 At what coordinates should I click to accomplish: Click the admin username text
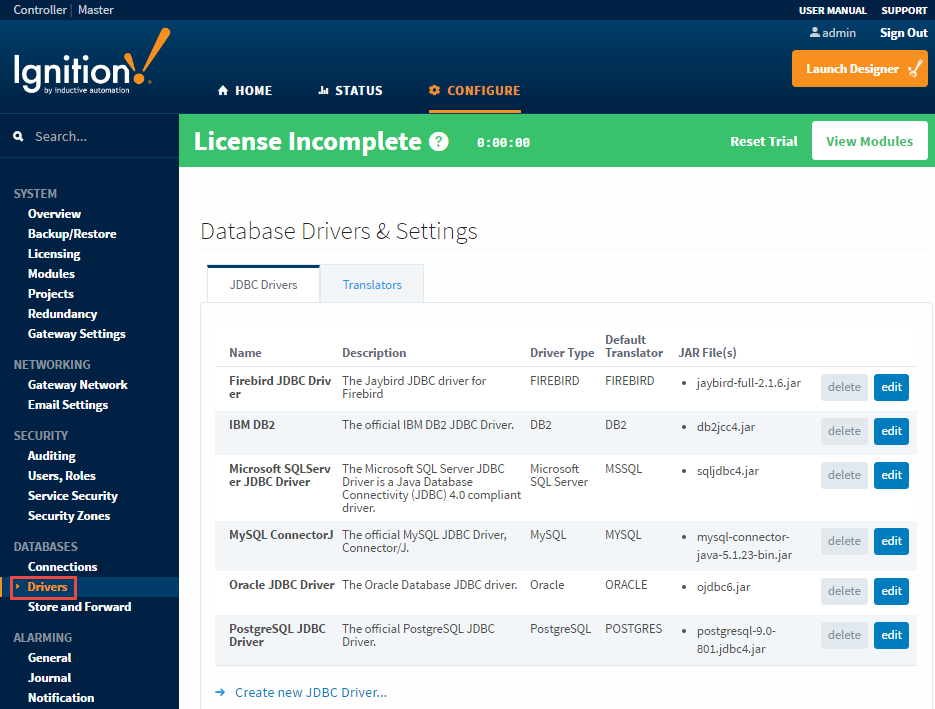838,33
